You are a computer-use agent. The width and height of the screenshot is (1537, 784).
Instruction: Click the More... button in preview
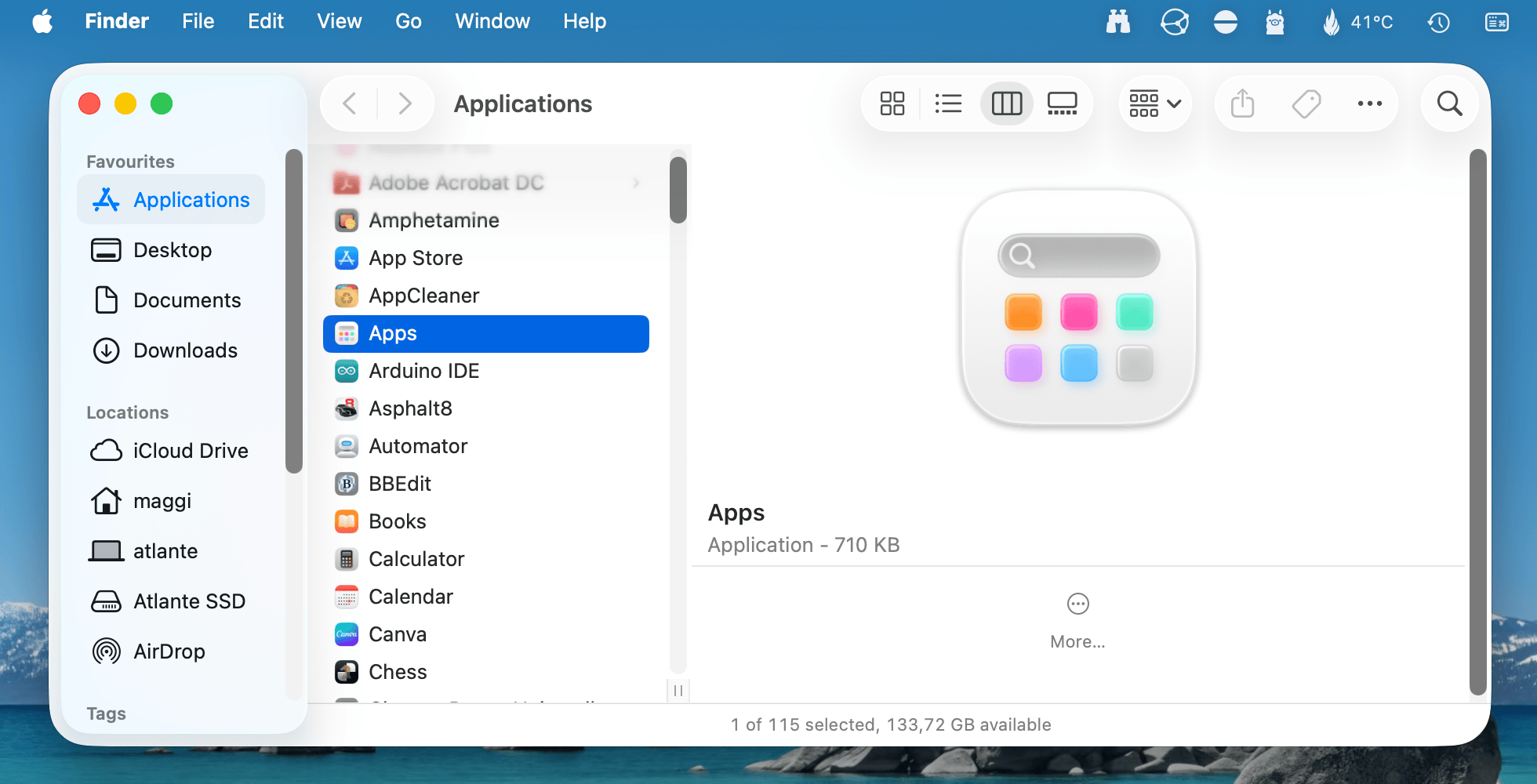(1077, 619)
